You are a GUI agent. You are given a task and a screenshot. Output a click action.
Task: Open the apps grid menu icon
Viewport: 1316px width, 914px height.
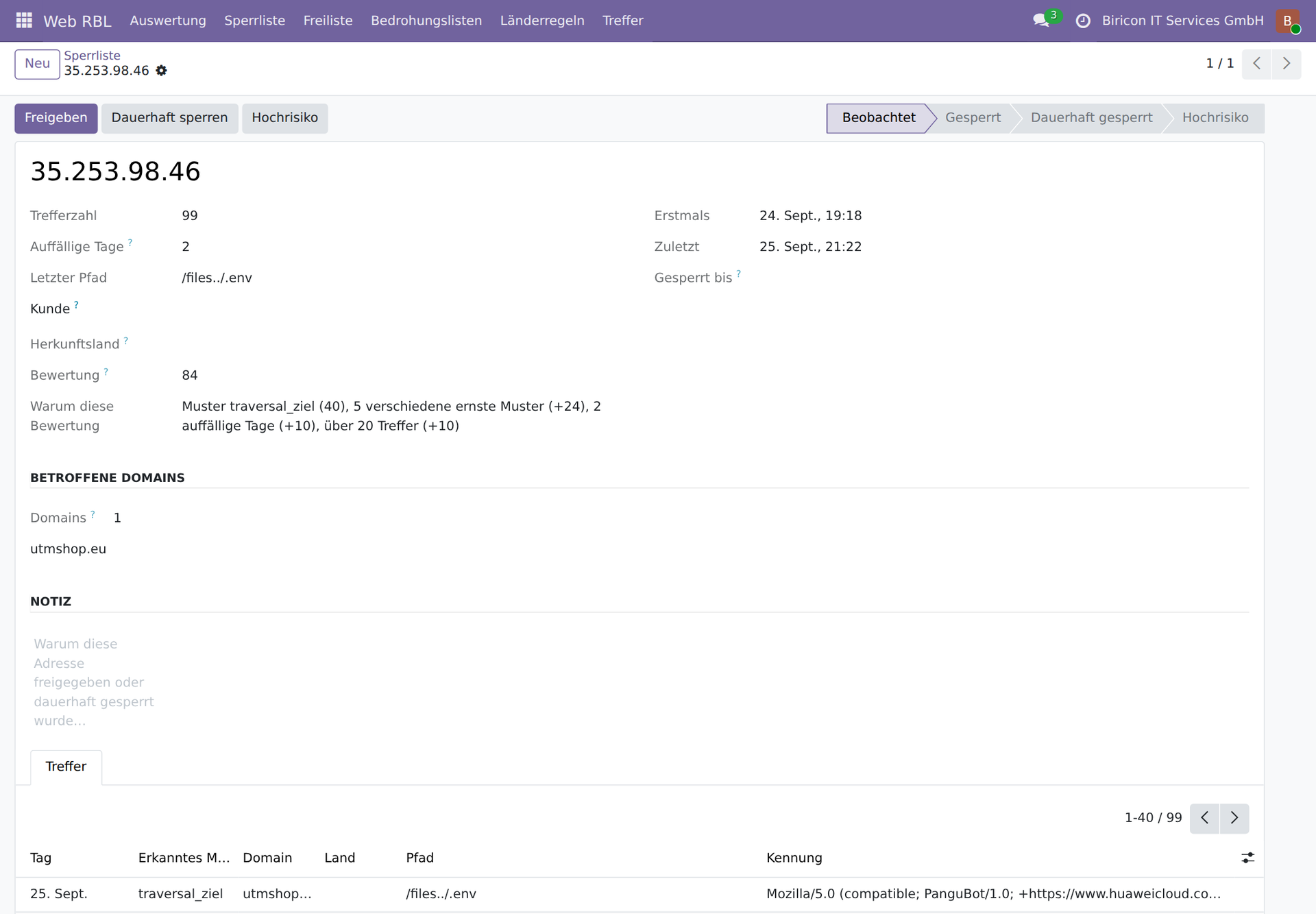(x=24, y=21)
